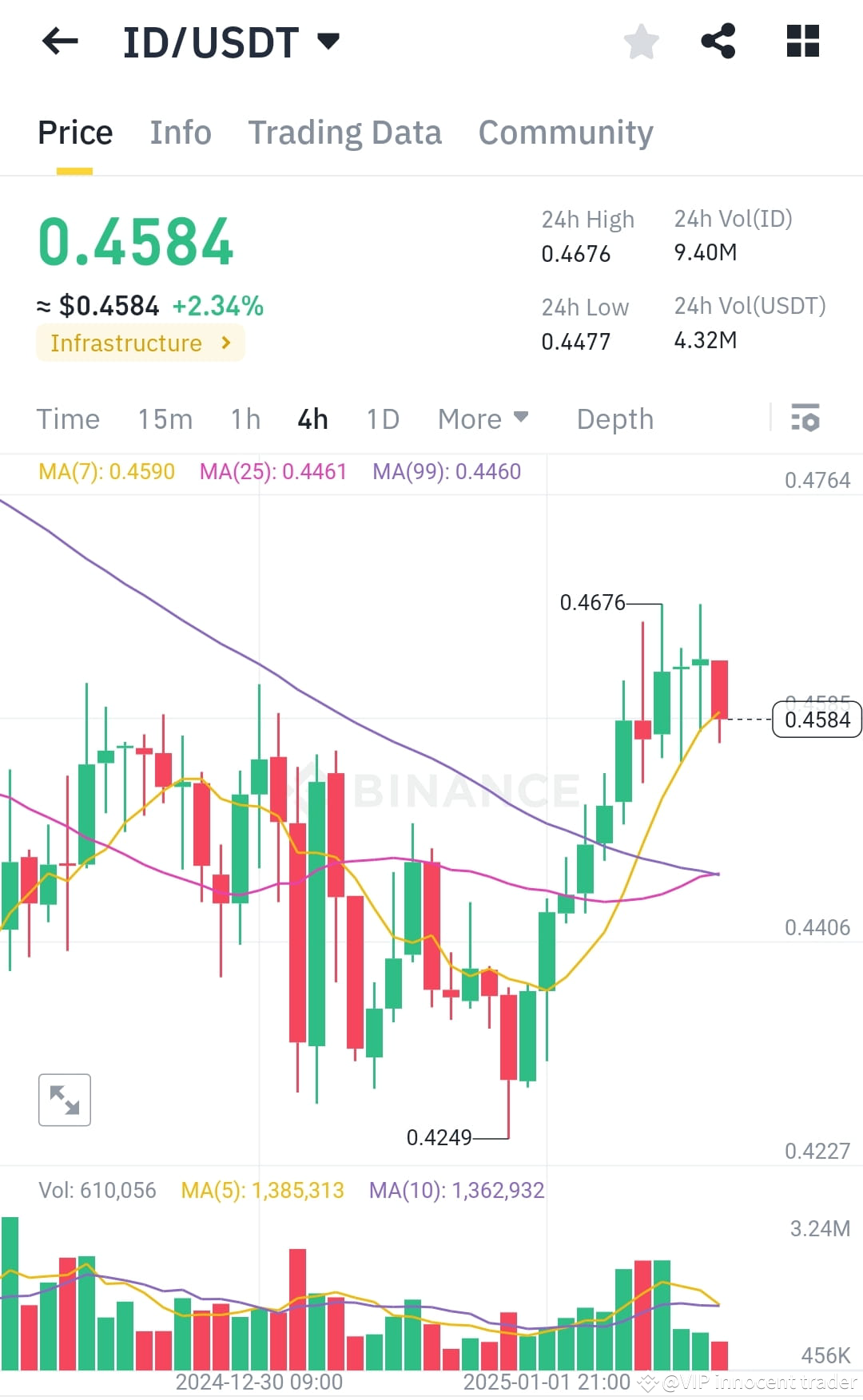863x1400 pixels.
Task: Tap the current price label 0.4584
Action: coord(815,720)
